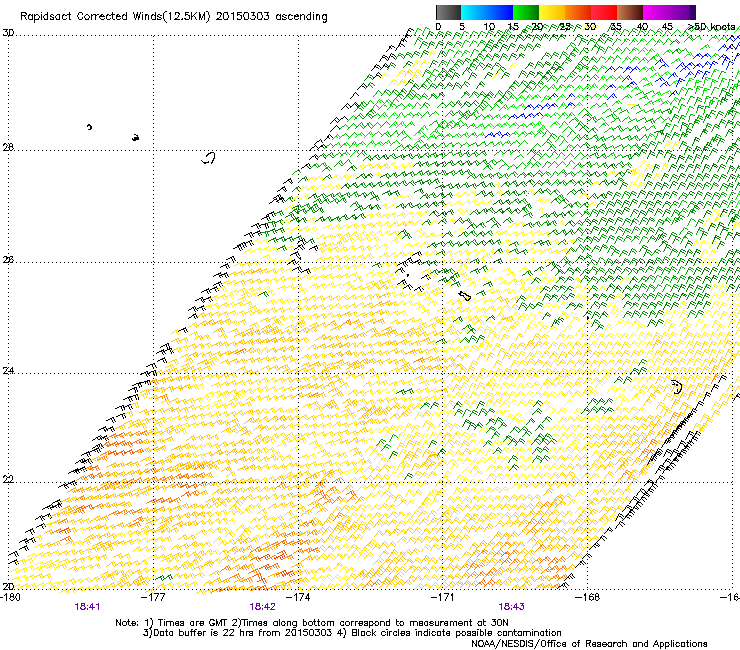Click the "18:43" purple time label
This screenshot has height=650, width=740.
point(512,607)
